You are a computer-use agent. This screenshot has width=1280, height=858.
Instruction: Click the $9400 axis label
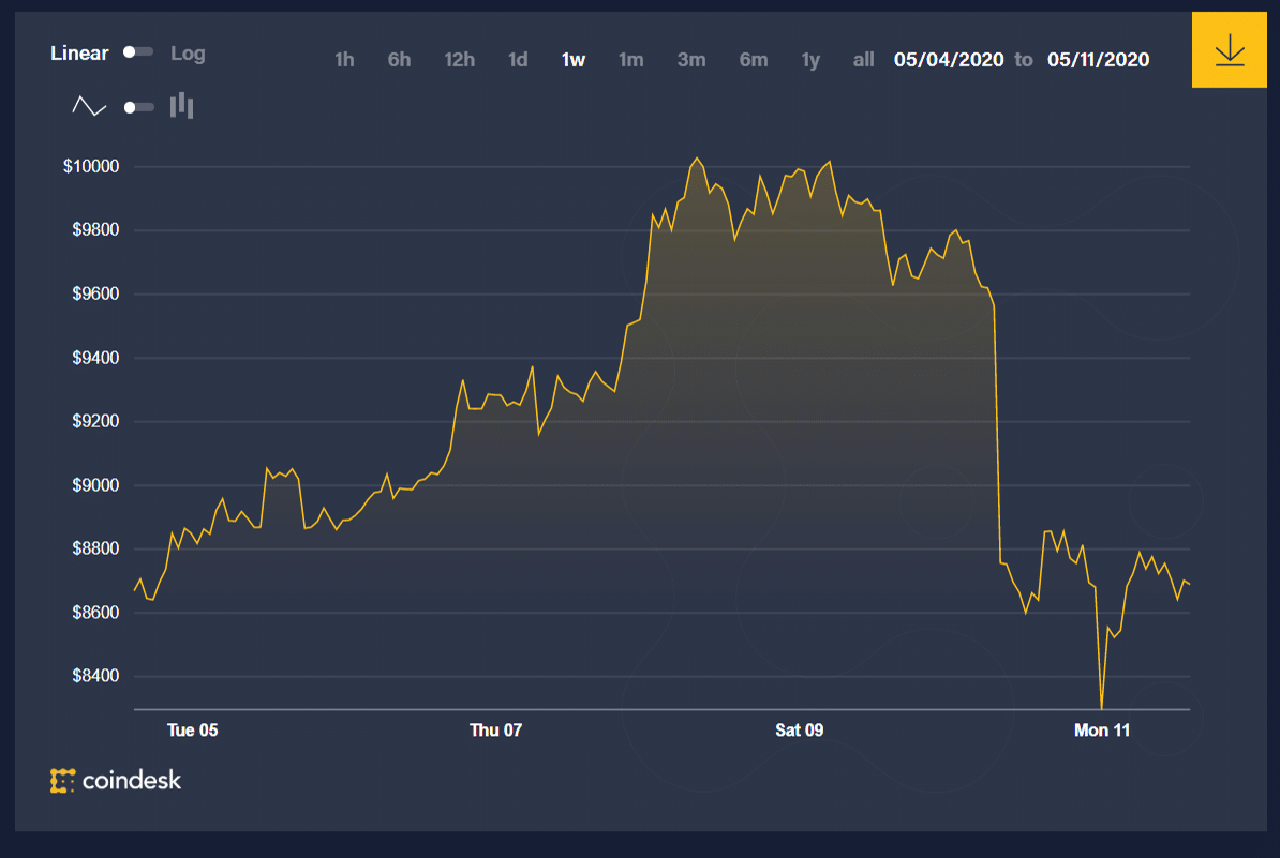point(95,358)
